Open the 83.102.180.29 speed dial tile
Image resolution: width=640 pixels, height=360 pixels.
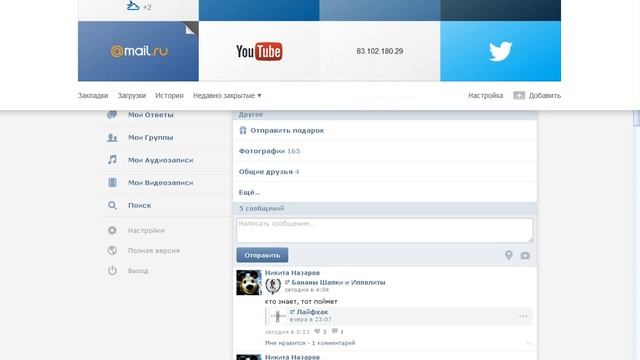(x=380, y=51)
